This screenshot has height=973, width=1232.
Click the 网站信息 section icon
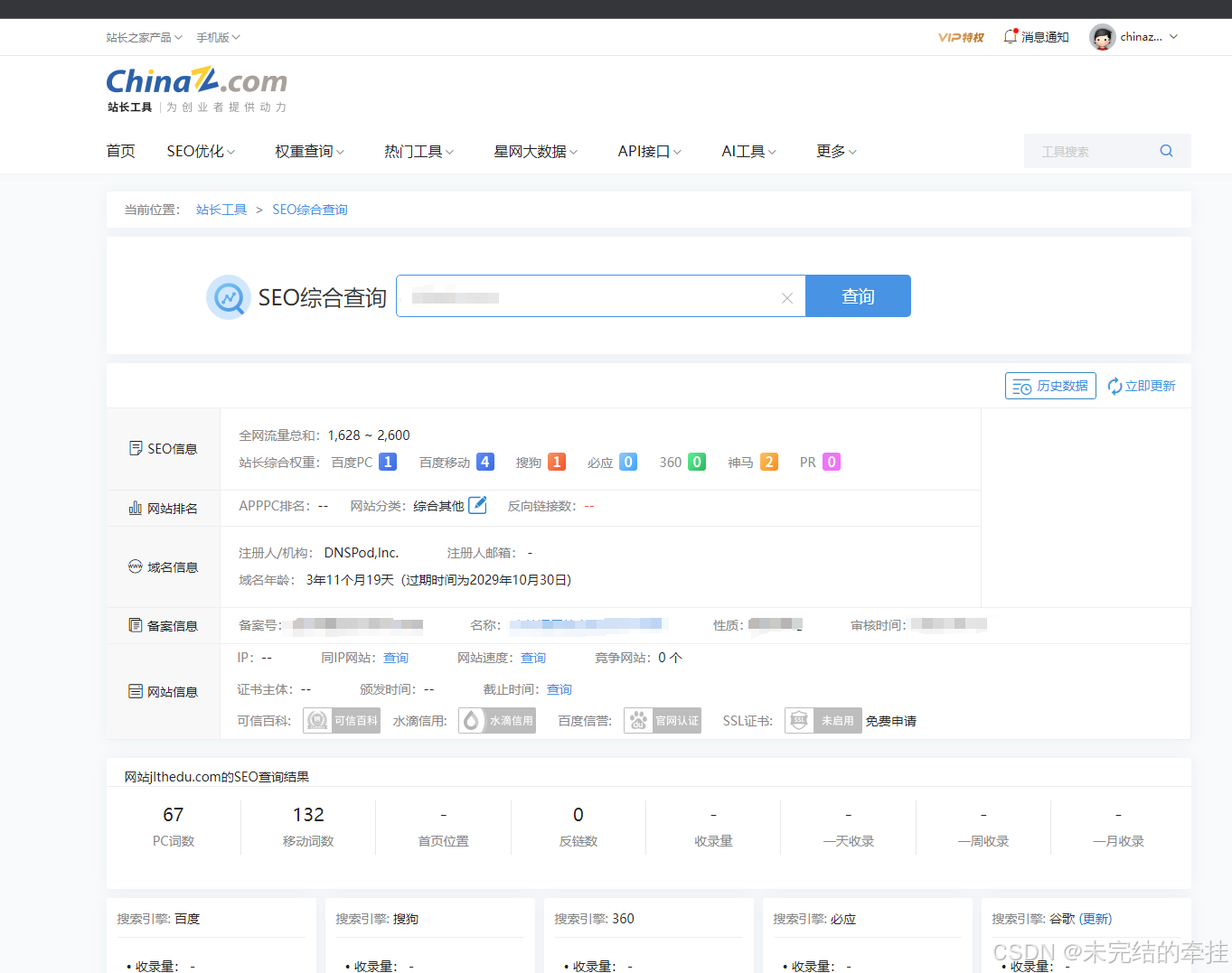pyautogui.click(x=136, y=691)
